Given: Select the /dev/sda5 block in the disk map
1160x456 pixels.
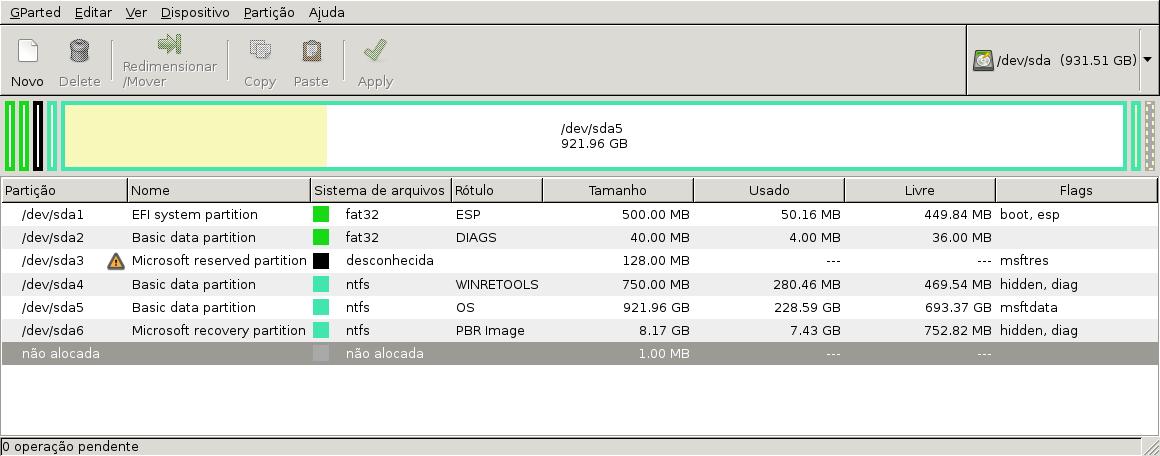Looking at the screenshot, I should [594, 136].
